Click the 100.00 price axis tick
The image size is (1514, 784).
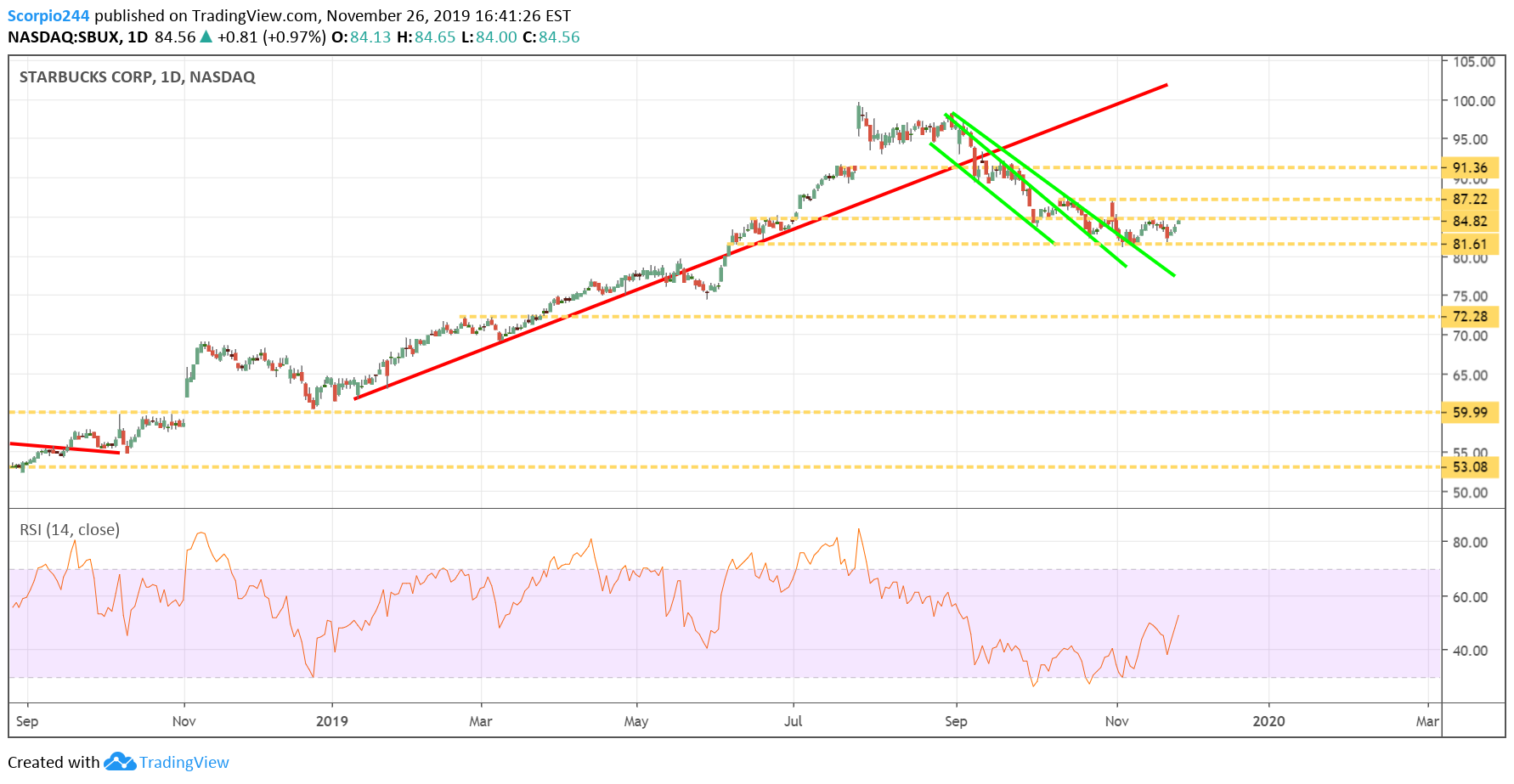[1474, 100]
